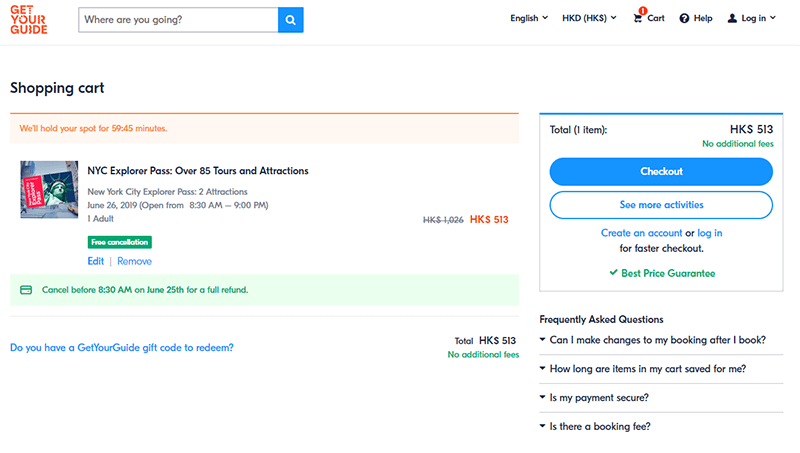The image size is (800, 453).
Task: Open NYC Explorer Pass title link
Action: (x=198, y=171)
